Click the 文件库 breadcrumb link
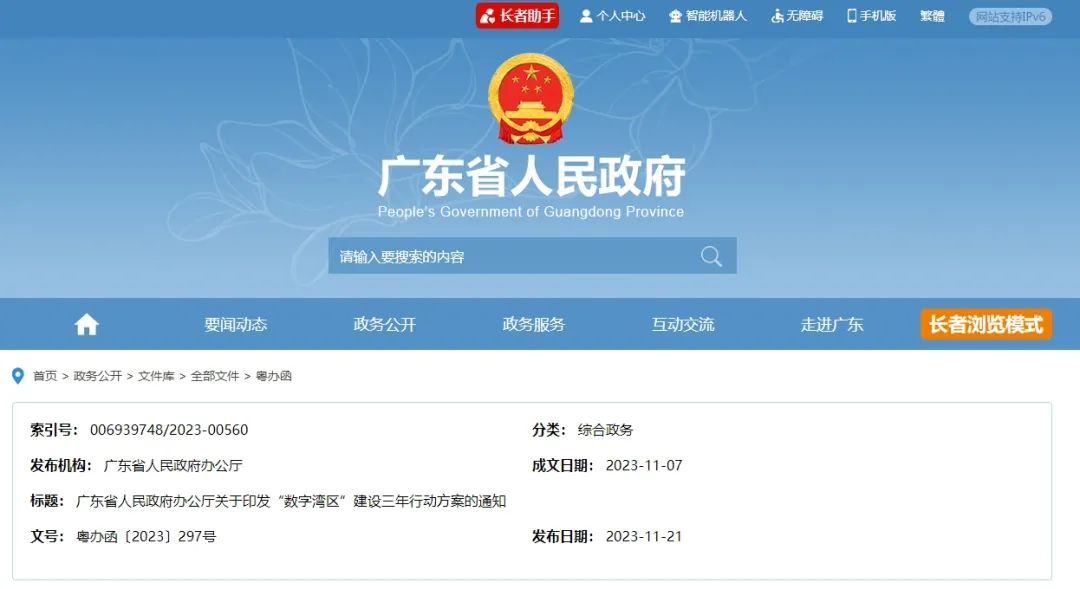 pos(156,376)
